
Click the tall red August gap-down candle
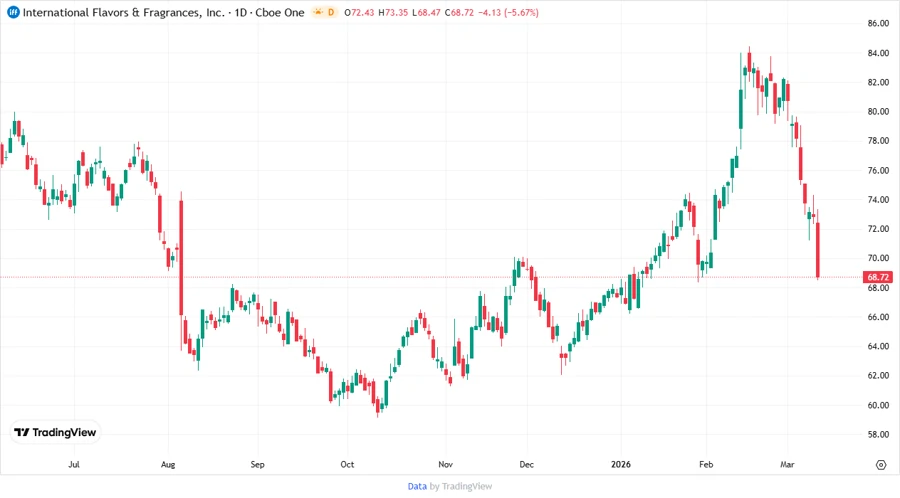[x=181, y=257]
